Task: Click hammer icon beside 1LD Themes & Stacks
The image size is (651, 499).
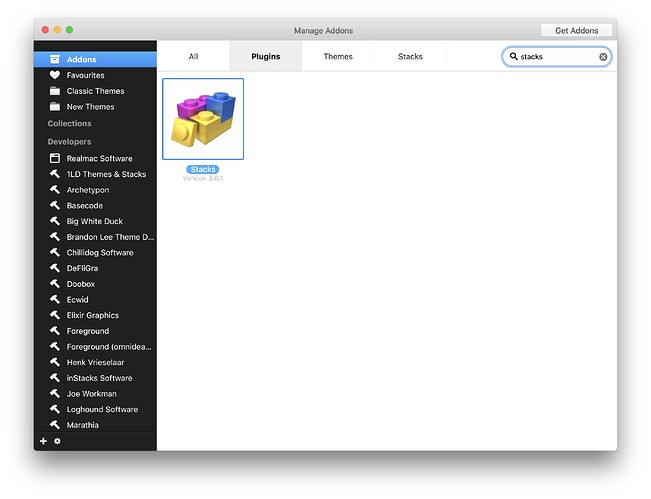Action: 55,174
